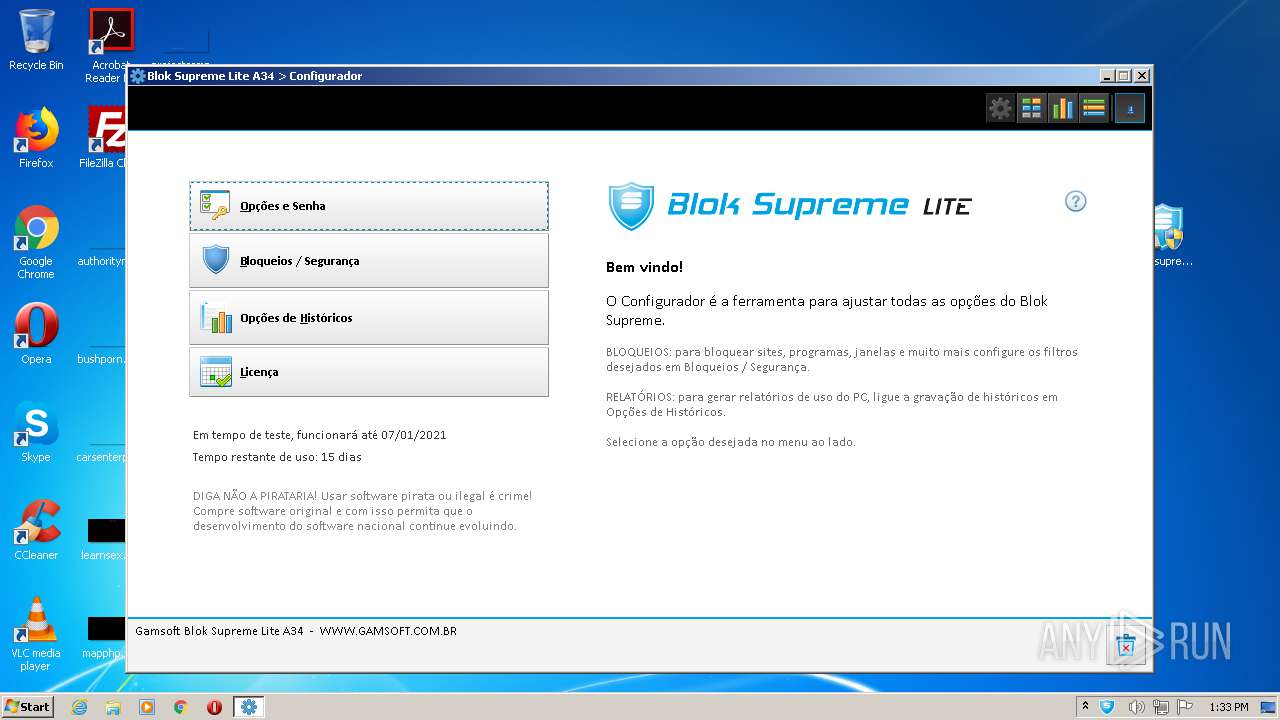This screenshot has height=720, width=1280.
Task: Select Blok Supreme Configurador taskbar button
Action: [x=248, y=707]
